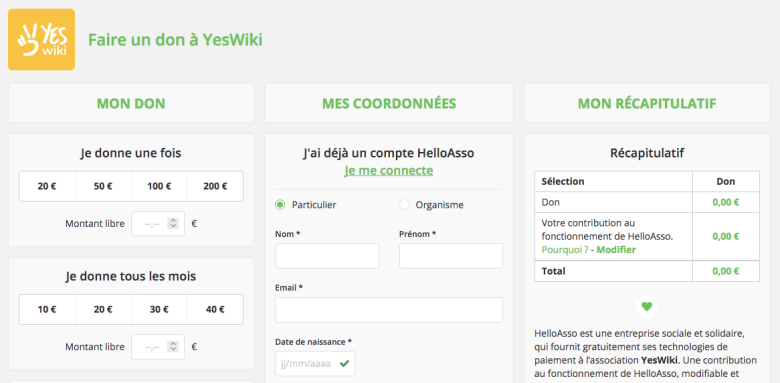Click the MON DON section header
This screenshot has width=780, height=383.
[x=131, y=103]
